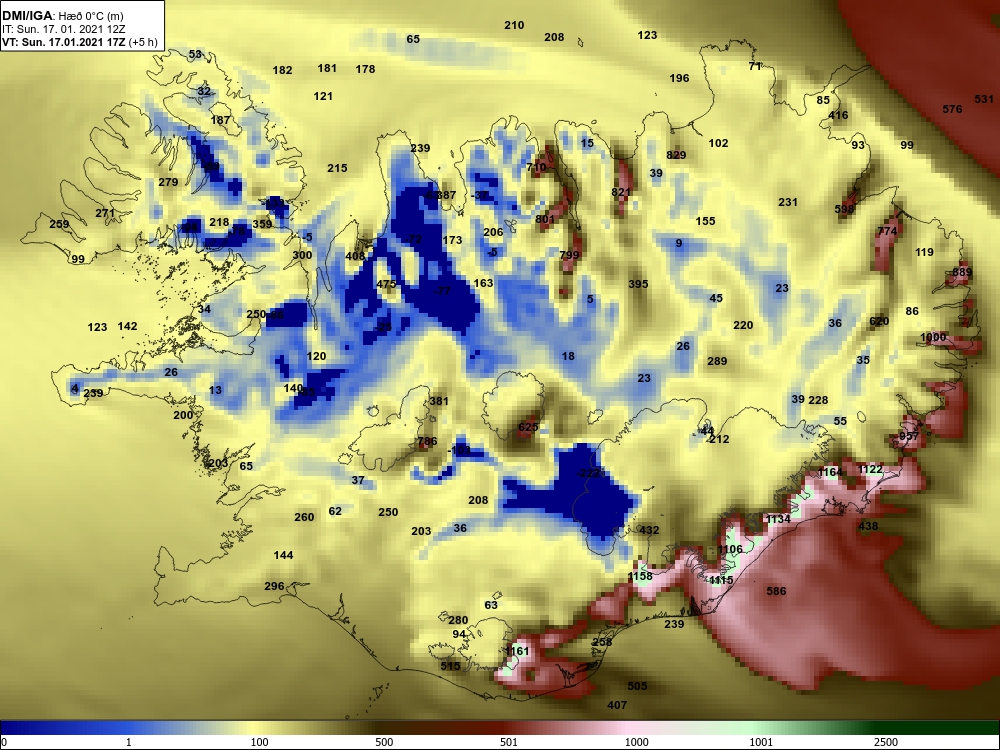Click the map value '231'
The height and width of the screenshot is (750, 1000).
(x=788, y=202)
